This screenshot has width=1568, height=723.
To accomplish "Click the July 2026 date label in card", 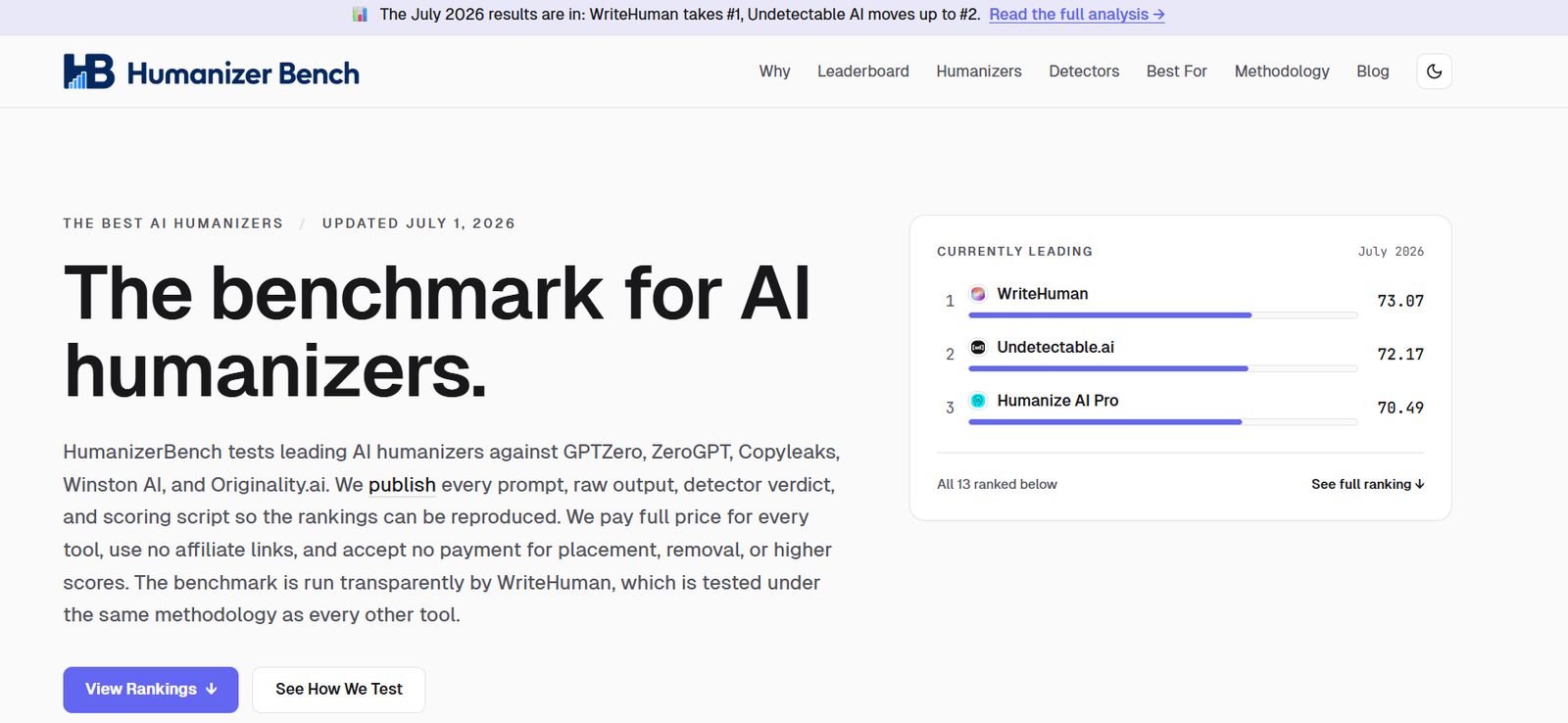I will 1391,252.
